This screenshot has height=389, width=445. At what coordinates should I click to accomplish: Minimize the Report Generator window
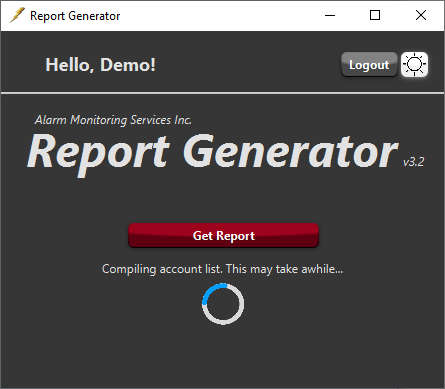point(330,15)
